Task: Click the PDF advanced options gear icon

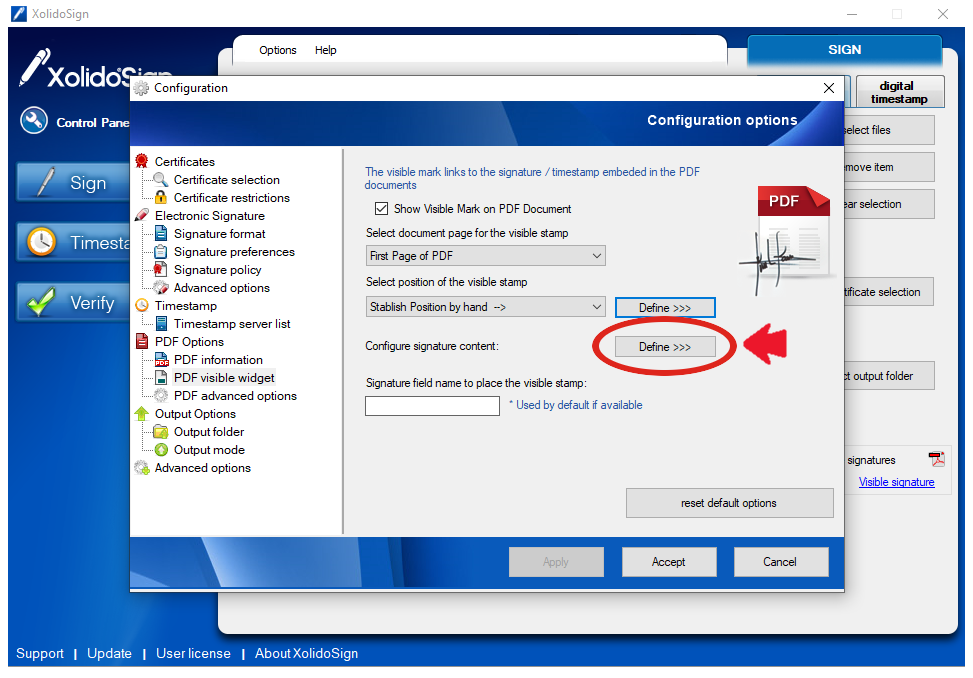Action: click(161, 395)
